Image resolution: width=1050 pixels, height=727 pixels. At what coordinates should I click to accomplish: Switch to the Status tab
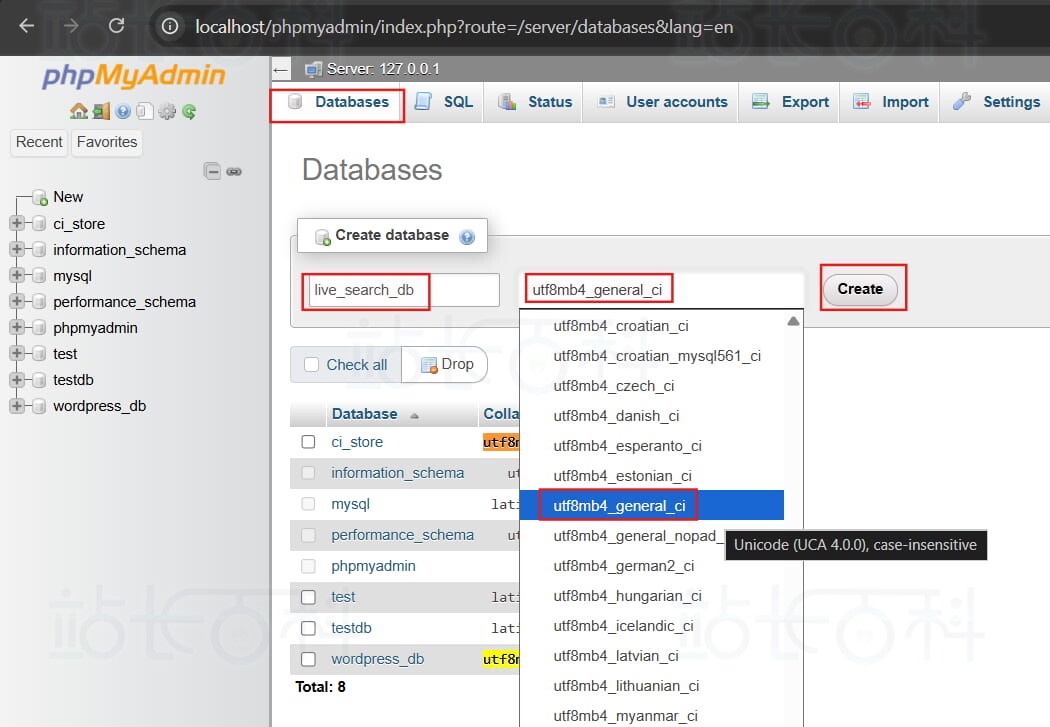(x=534, y=102)
